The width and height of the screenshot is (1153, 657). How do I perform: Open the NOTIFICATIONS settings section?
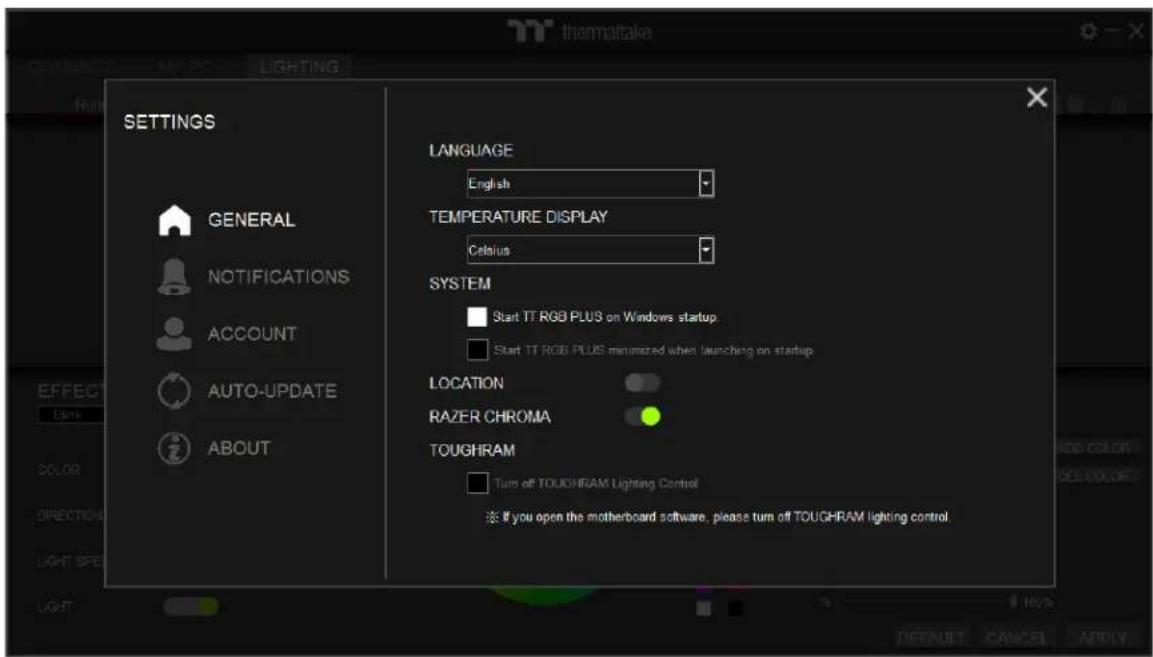pyautogui.click(x=279, y=277)
